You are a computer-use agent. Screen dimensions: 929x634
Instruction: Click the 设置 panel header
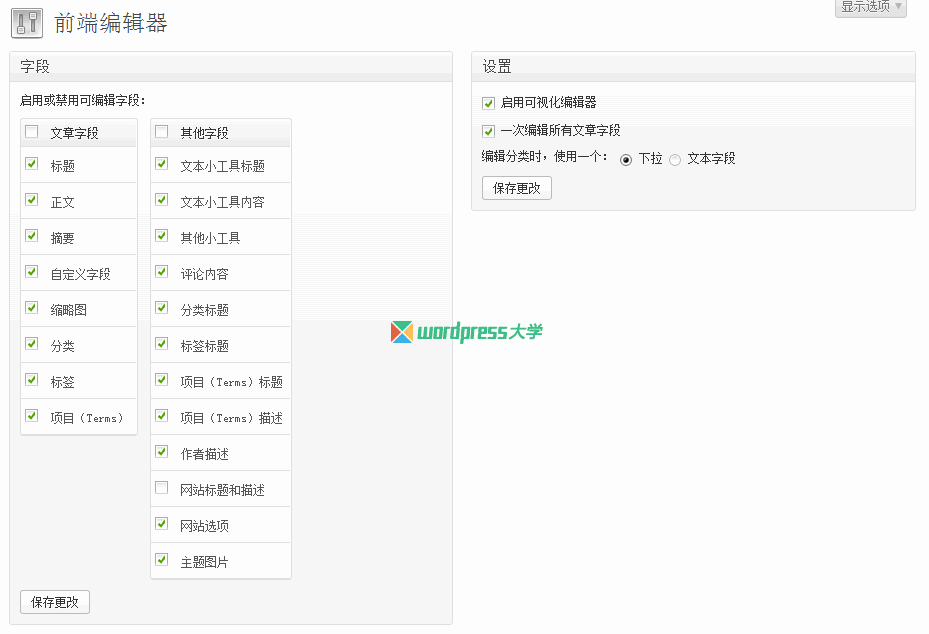(x=693, y=66)
